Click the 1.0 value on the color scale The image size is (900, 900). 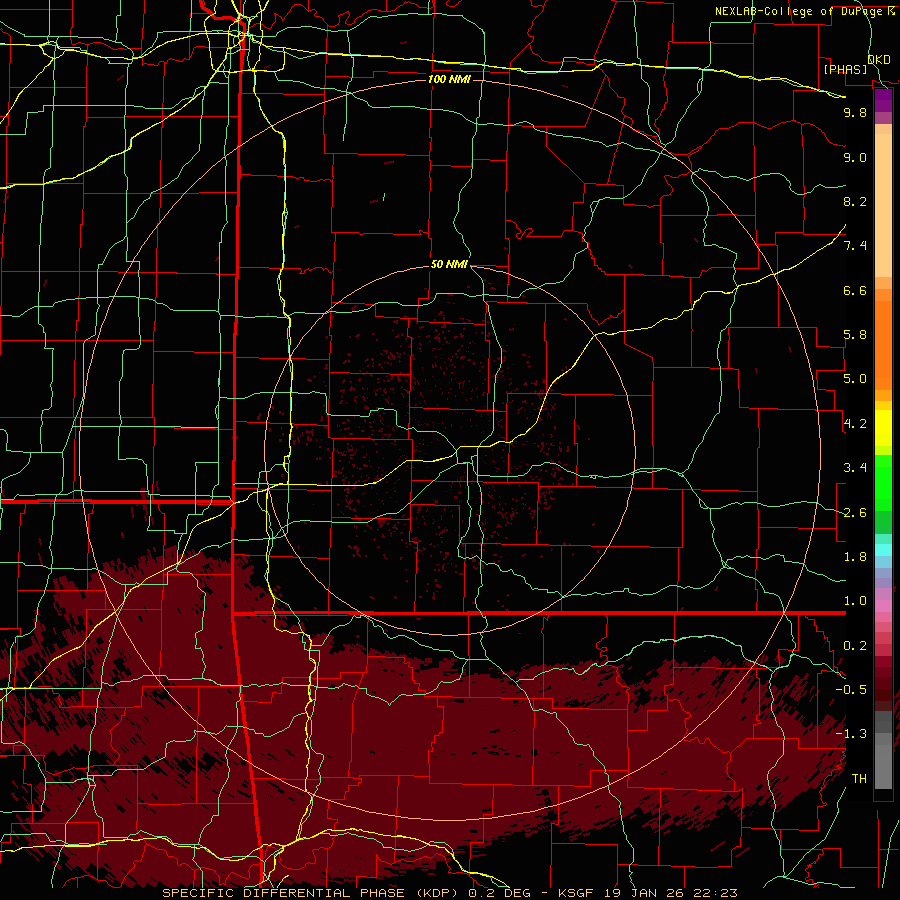coord(855,601)
